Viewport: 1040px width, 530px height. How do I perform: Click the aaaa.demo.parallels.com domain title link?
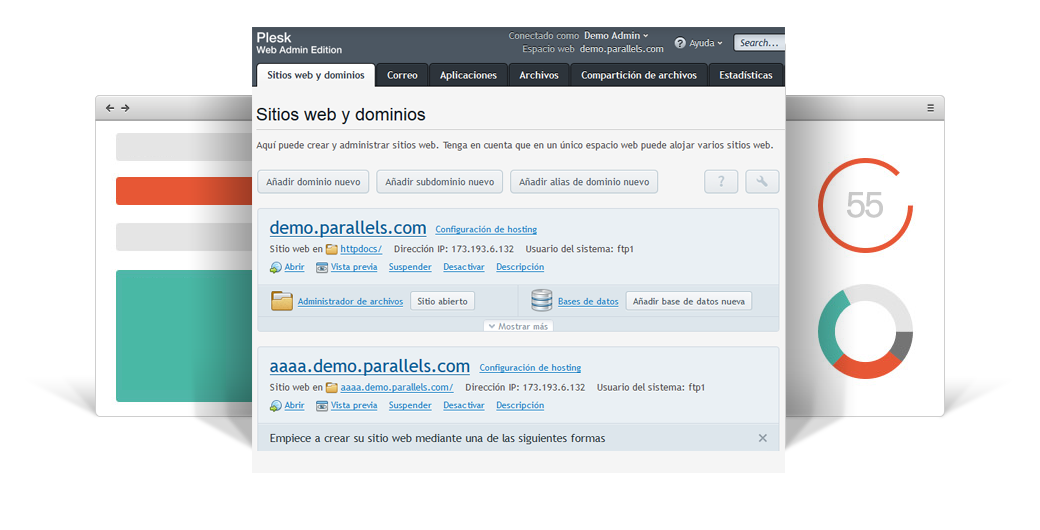[369, 366]
